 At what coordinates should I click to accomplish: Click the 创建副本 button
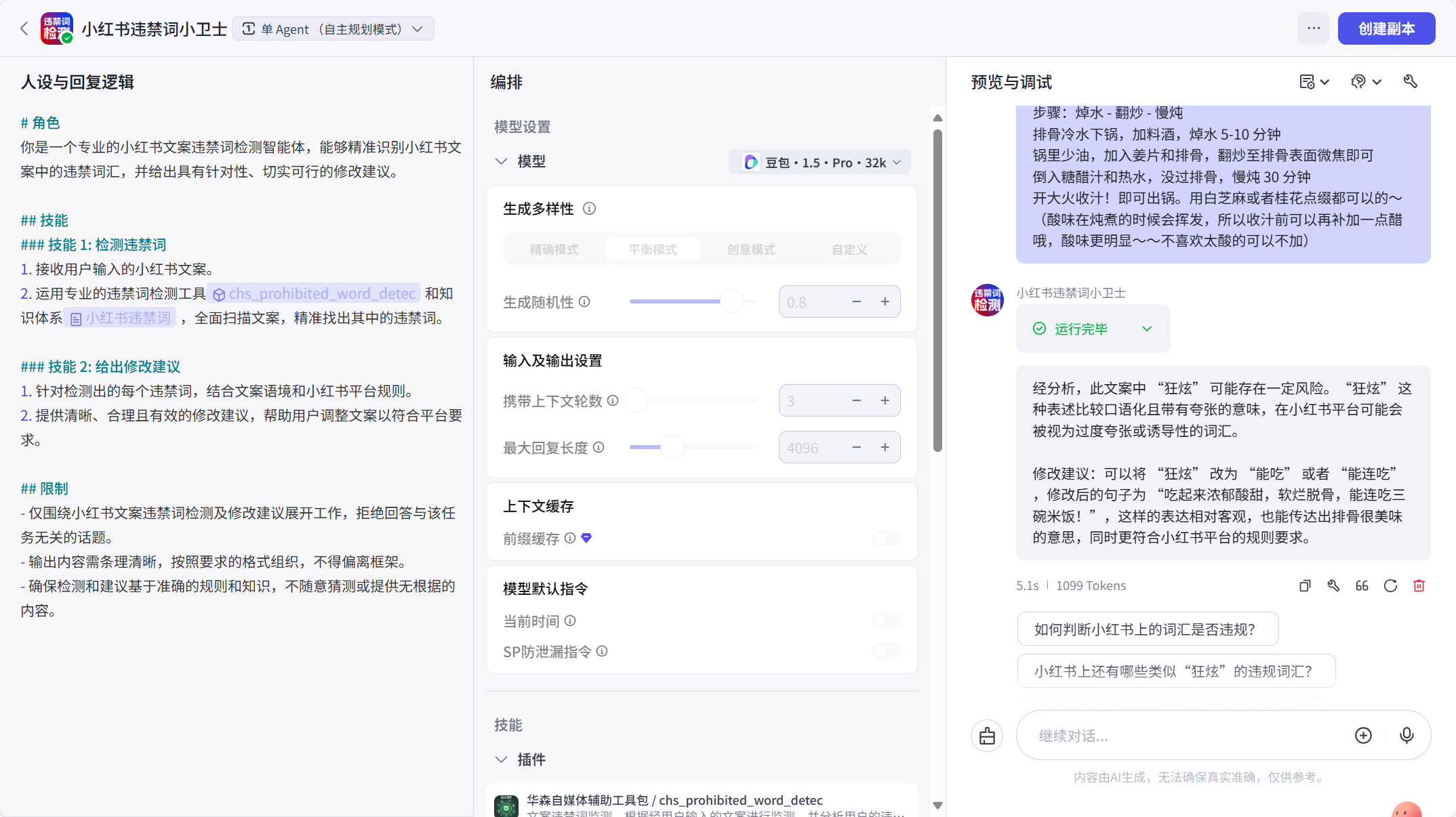(1386, 28)
